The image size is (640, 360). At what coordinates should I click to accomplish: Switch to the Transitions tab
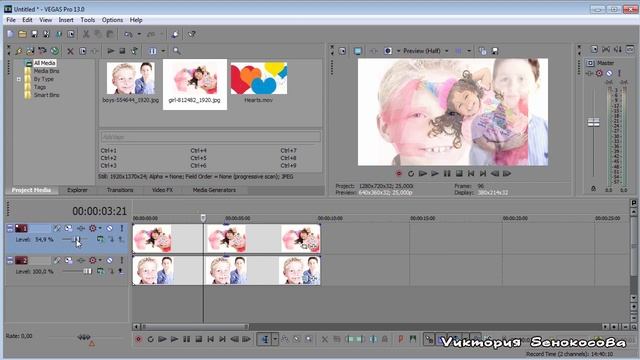pyautogui.click(x=120, y=190)
